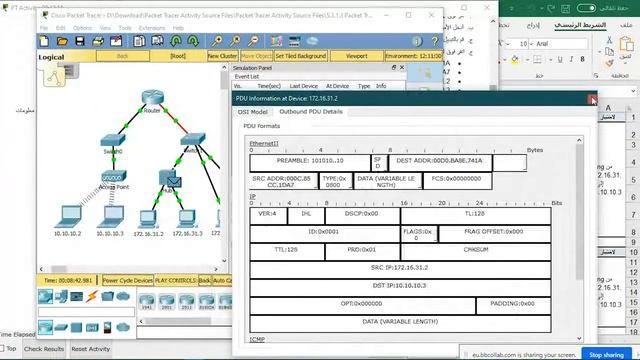Select End Devices category icon
The image size is (640, 360).
61,296
